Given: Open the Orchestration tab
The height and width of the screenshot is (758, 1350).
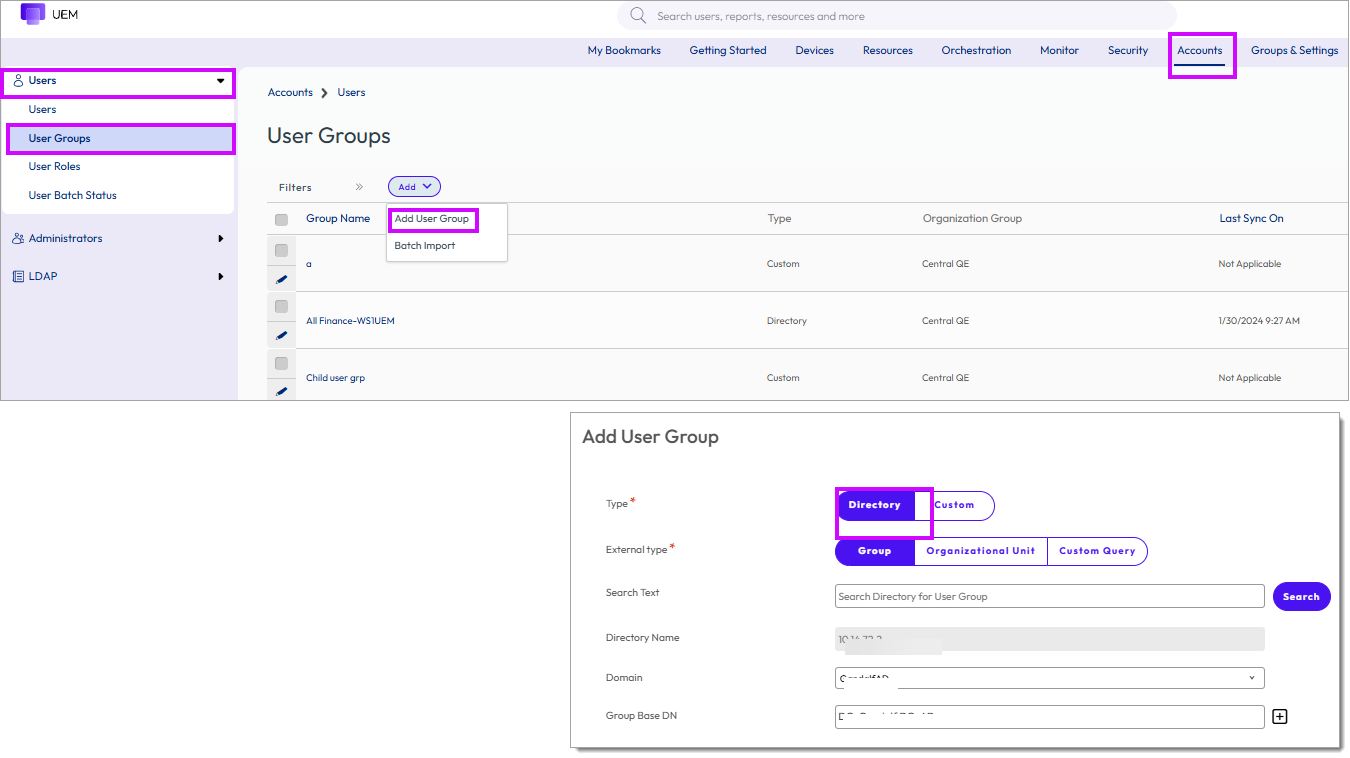Looking at the screenshot, I should click(976, 51).
